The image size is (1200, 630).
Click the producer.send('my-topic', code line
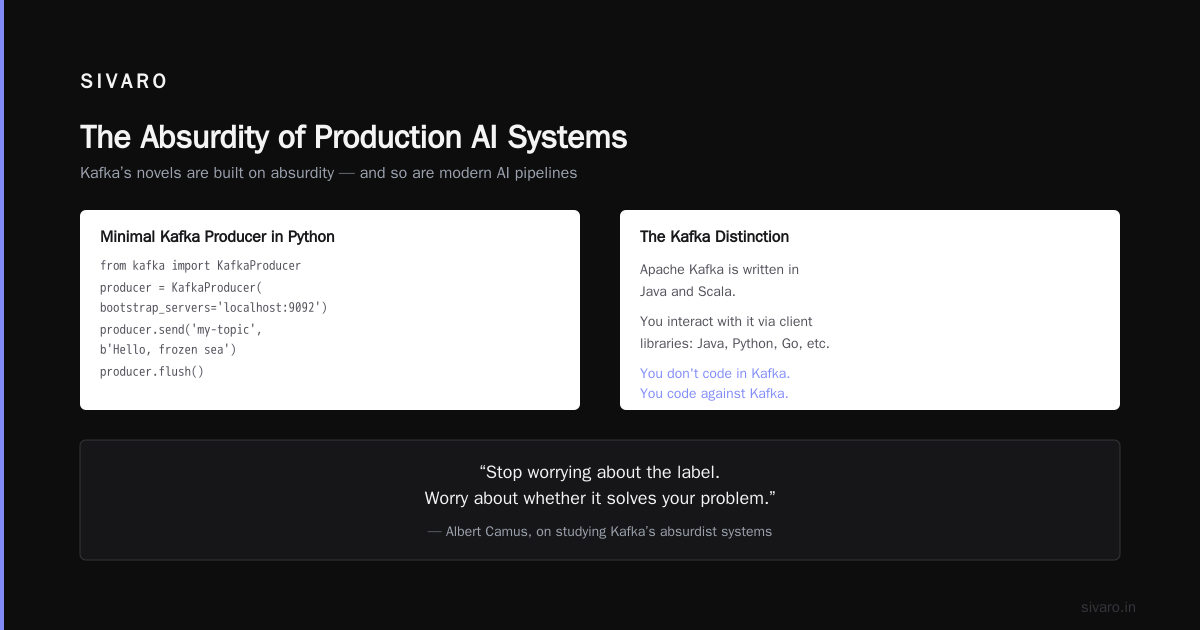pos(181,329)
